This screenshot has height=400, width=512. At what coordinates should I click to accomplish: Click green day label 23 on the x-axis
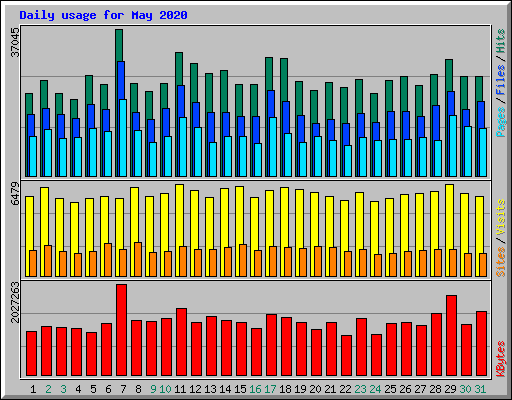pos(360,389)
